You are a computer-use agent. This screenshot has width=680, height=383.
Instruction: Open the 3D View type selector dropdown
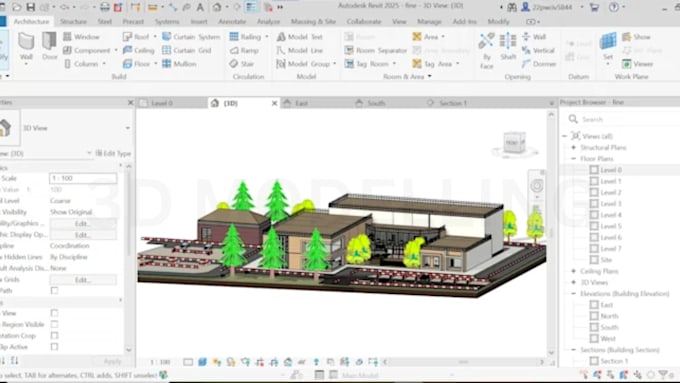[x=128, y=128]
